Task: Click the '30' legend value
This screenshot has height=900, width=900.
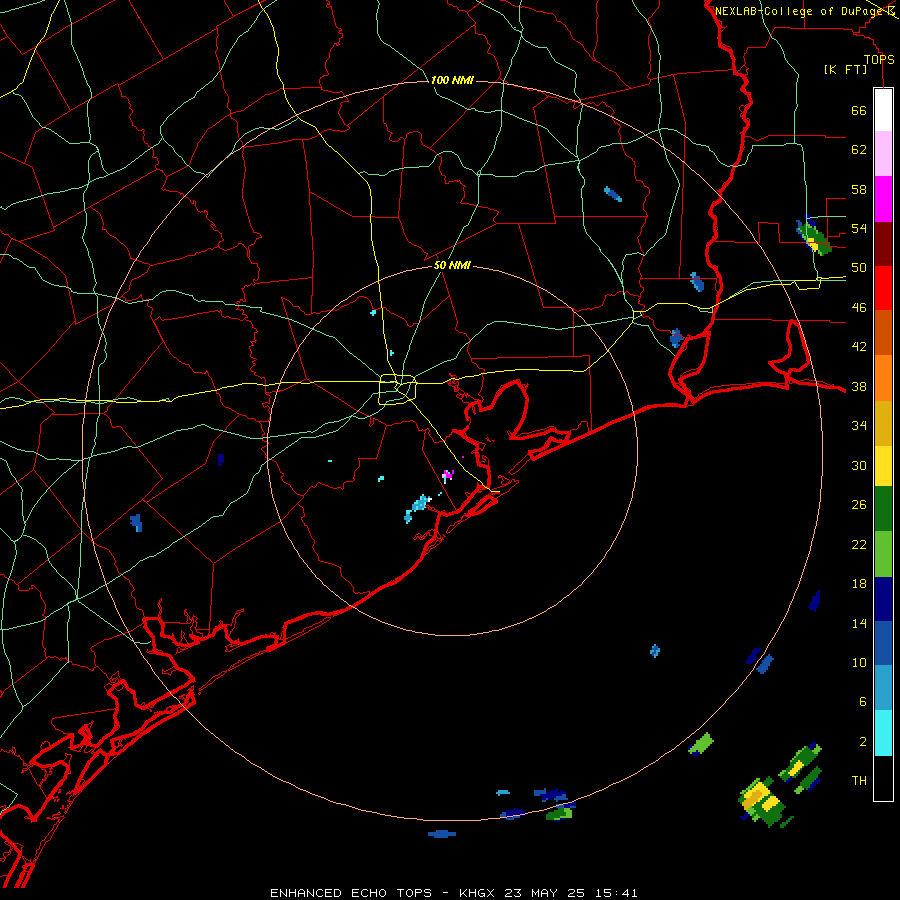Action: pos(859,465)
